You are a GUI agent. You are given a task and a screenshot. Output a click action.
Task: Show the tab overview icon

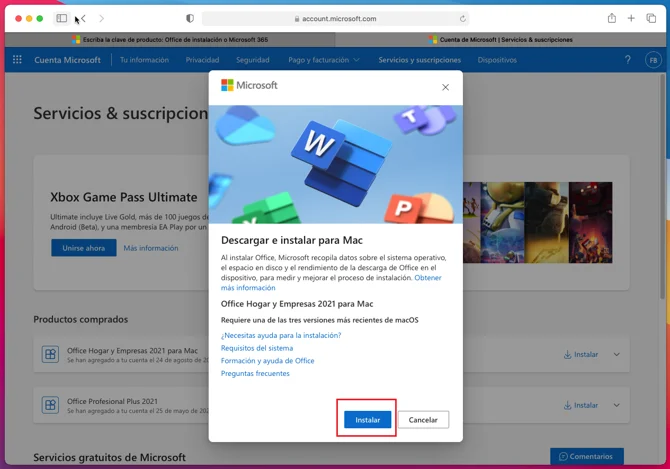coord(651,18)
